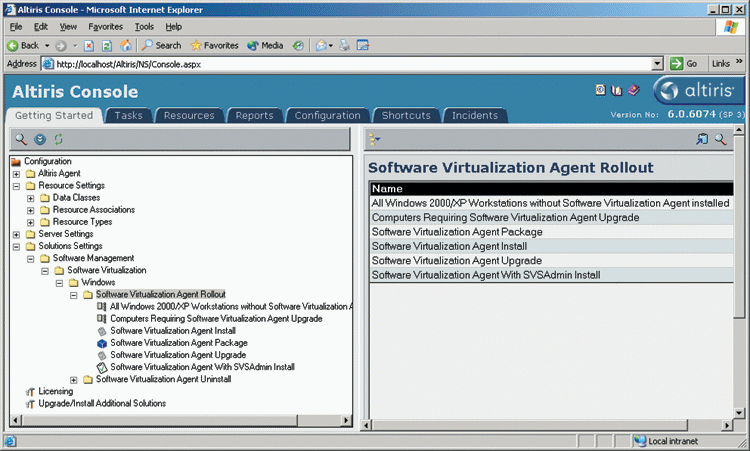Click the first small icon beside the altiris logo

[600, 90]
